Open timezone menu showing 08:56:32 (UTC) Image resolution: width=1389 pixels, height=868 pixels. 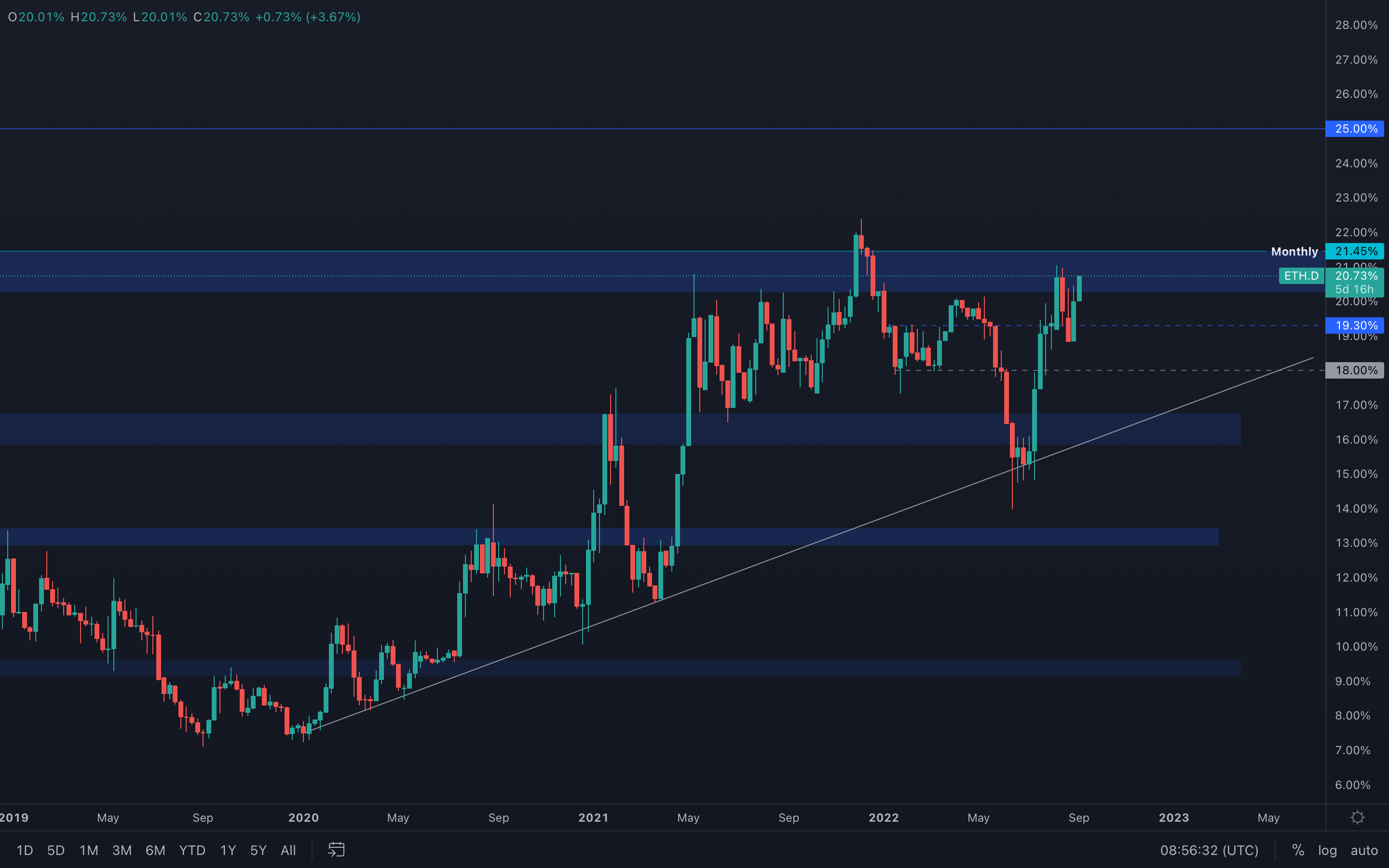point(1209,850)
